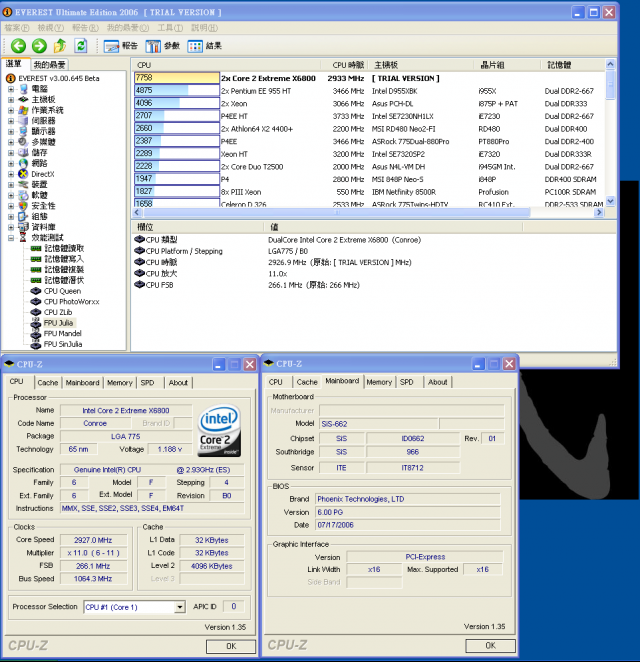Expand the 網路 tree node
Screen dimensions: 640x662
(x=11, y=163)
